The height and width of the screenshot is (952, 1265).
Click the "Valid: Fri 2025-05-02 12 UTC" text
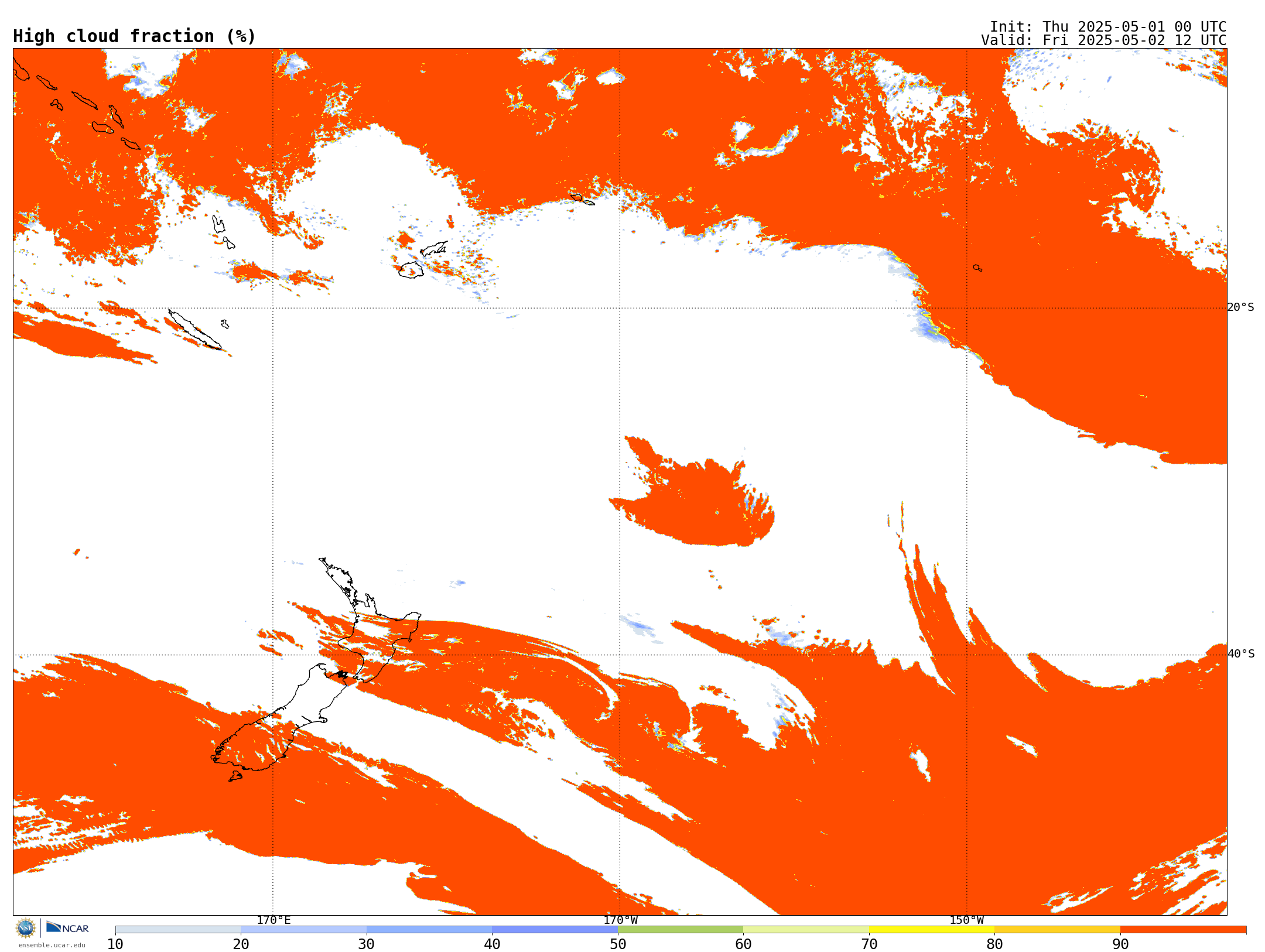pos(1103,40)
